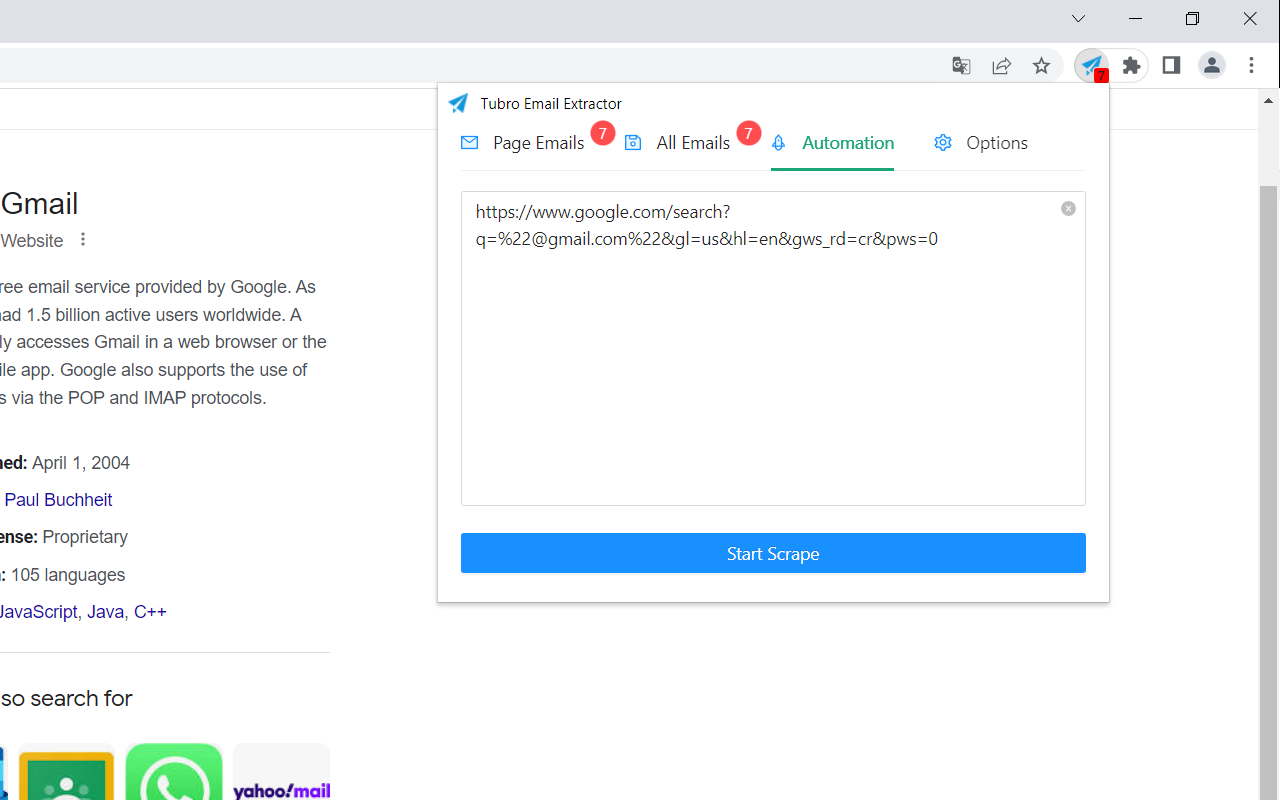Share this page via the share icon
Image resolution: width=1280 pixels, height=800 pixels.
click(x=1001, y=66)
